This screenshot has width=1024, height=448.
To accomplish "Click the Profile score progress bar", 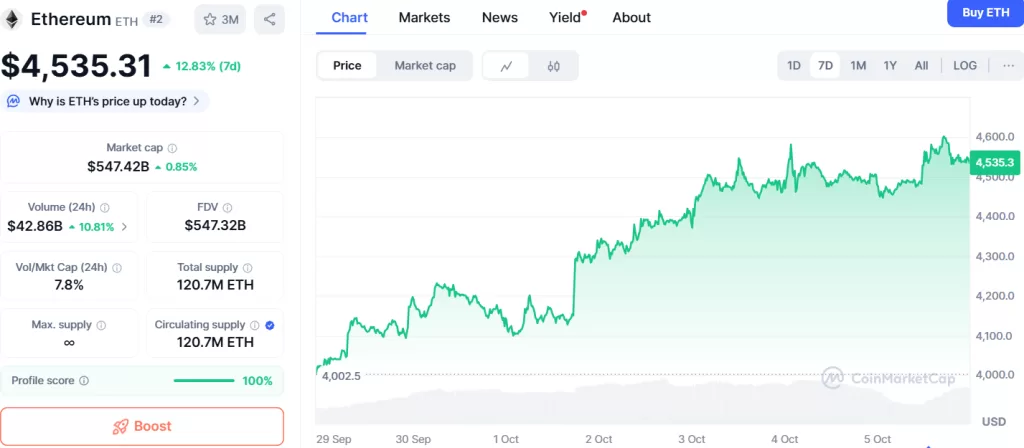I will coord(203,381).
